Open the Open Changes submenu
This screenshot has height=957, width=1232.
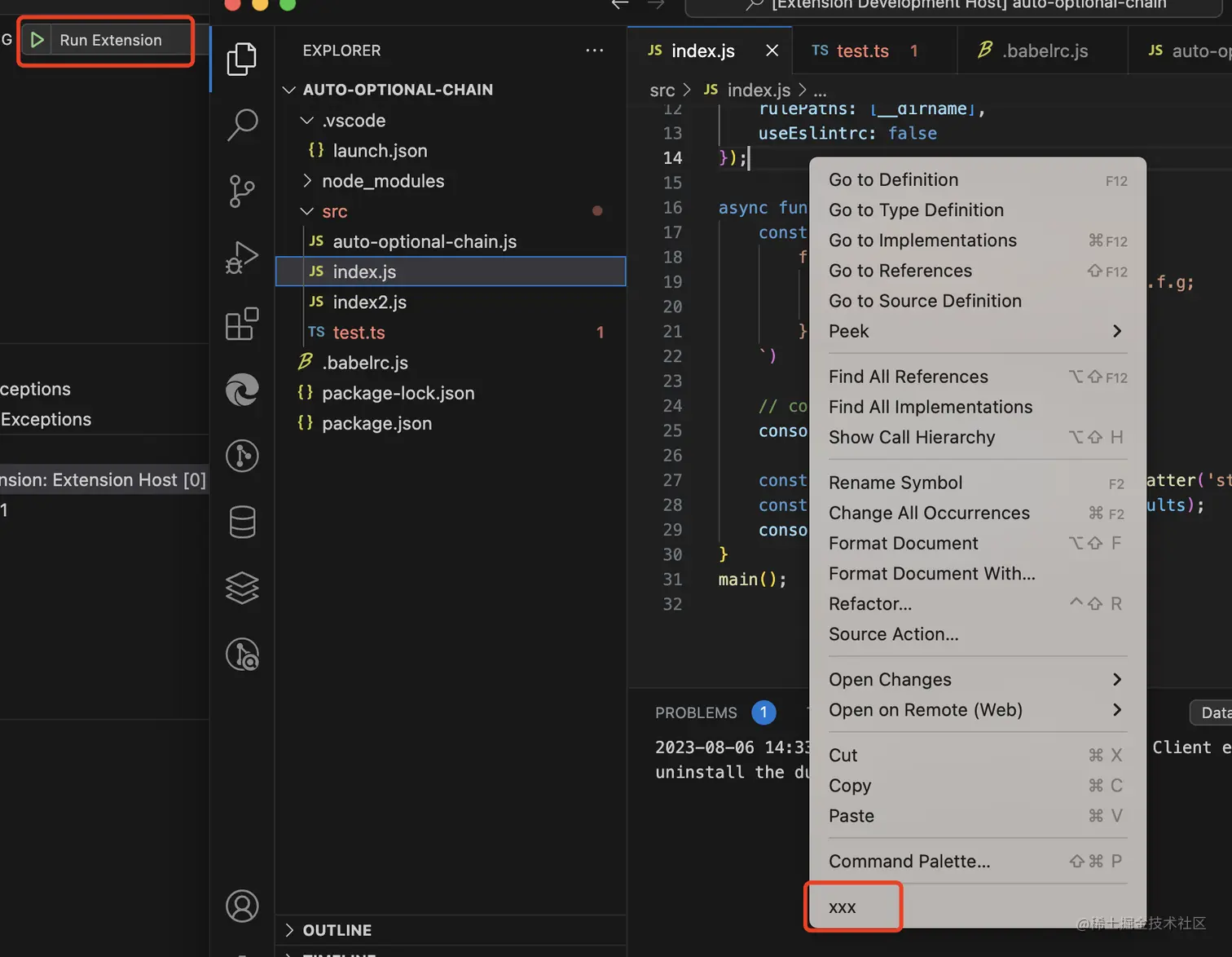(978, 680)
